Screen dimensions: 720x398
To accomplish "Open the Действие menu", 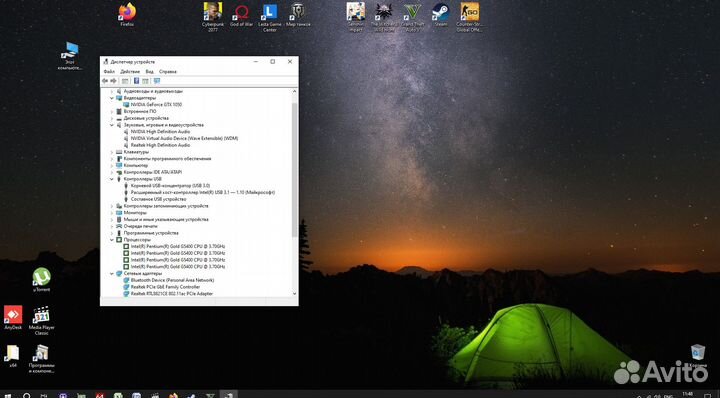I will click(130, 72).
